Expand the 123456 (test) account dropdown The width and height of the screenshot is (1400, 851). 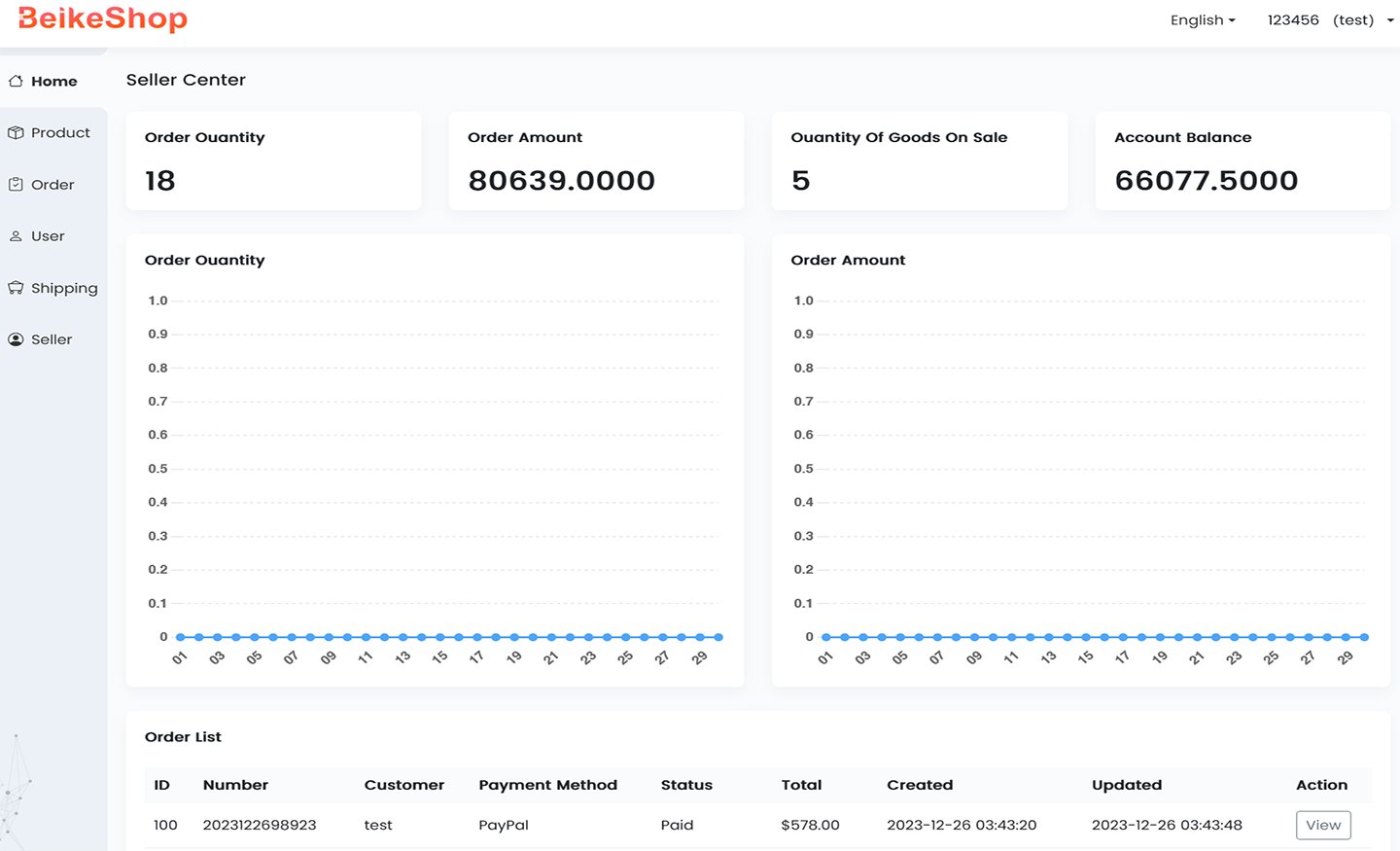[1330, 19]
